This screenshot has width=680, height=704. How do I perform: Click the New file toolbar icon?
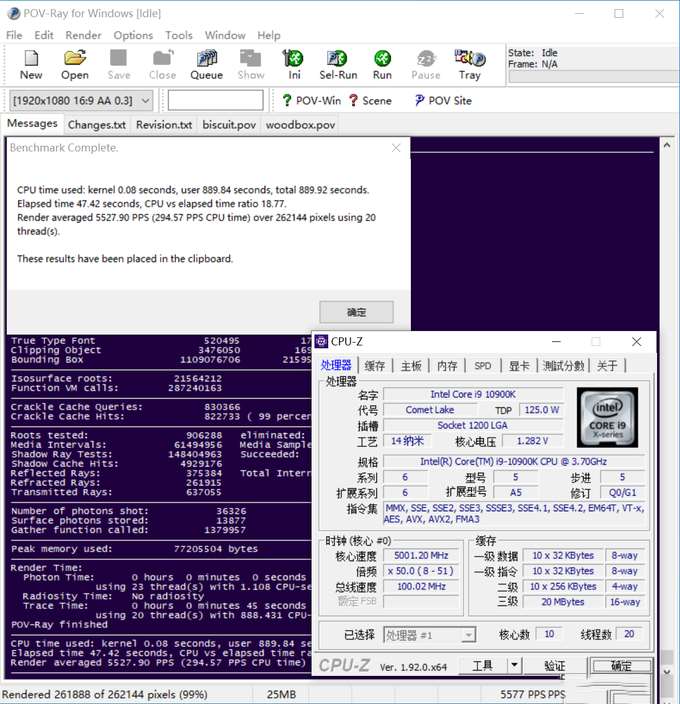pyautogui.click(x=31, y=65)
